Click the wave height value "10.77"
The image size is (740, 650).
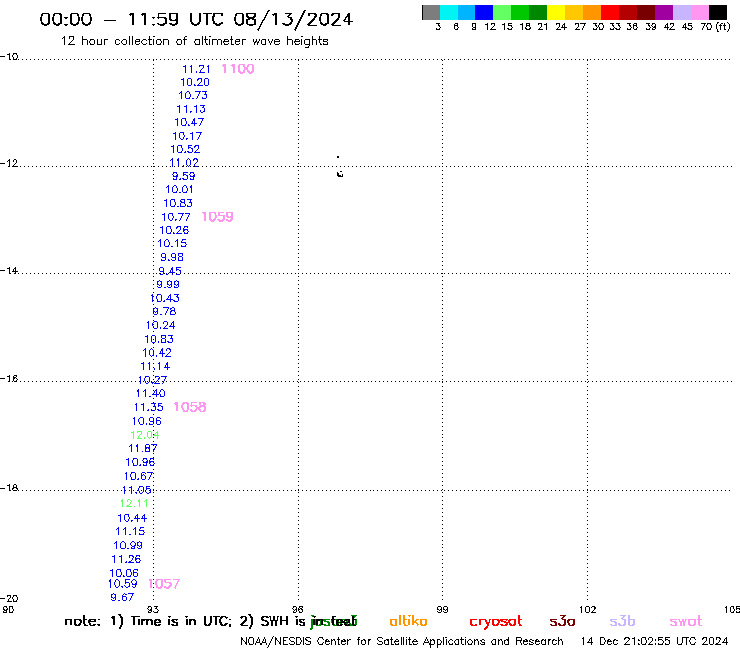coord(176,217)
